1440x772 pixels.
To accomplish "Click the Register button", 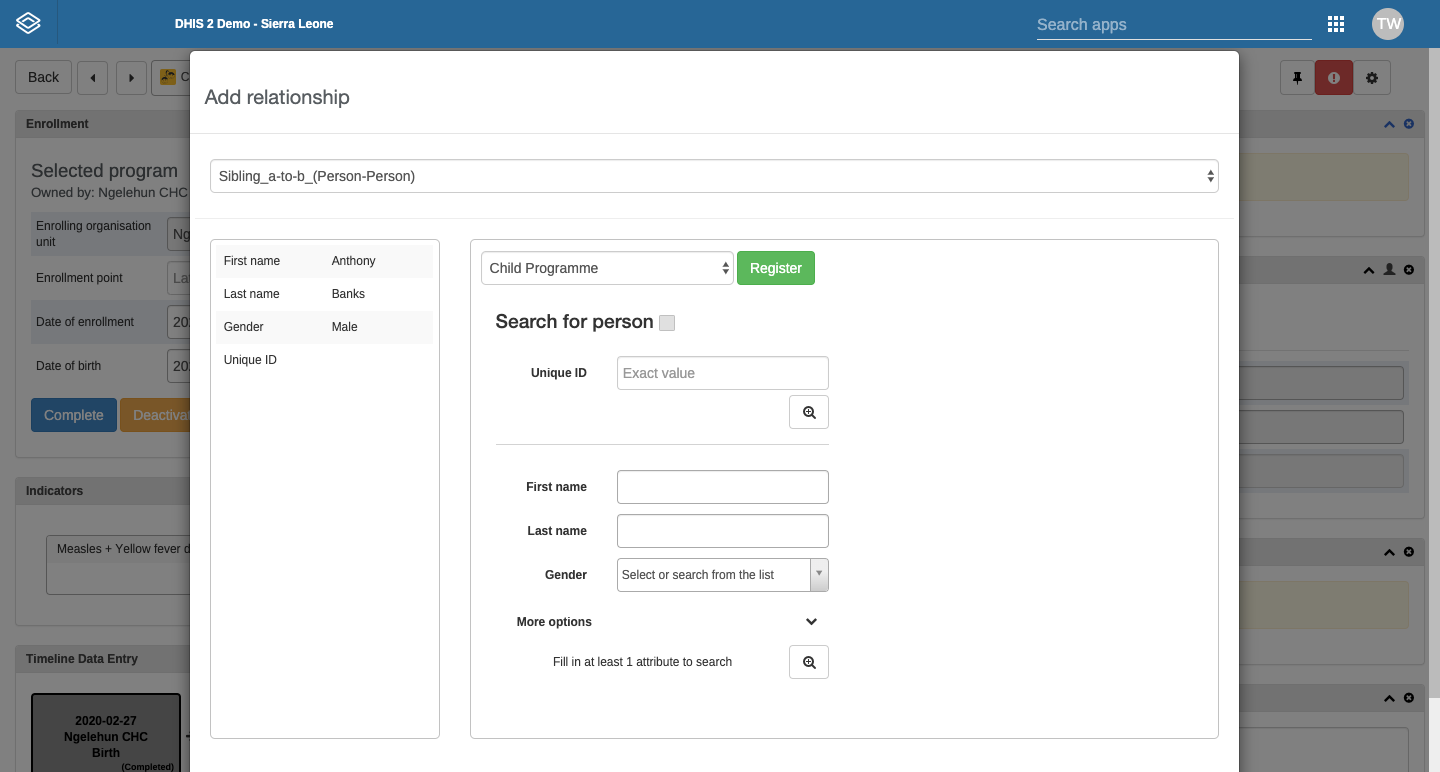I will [x=776, y=268].
